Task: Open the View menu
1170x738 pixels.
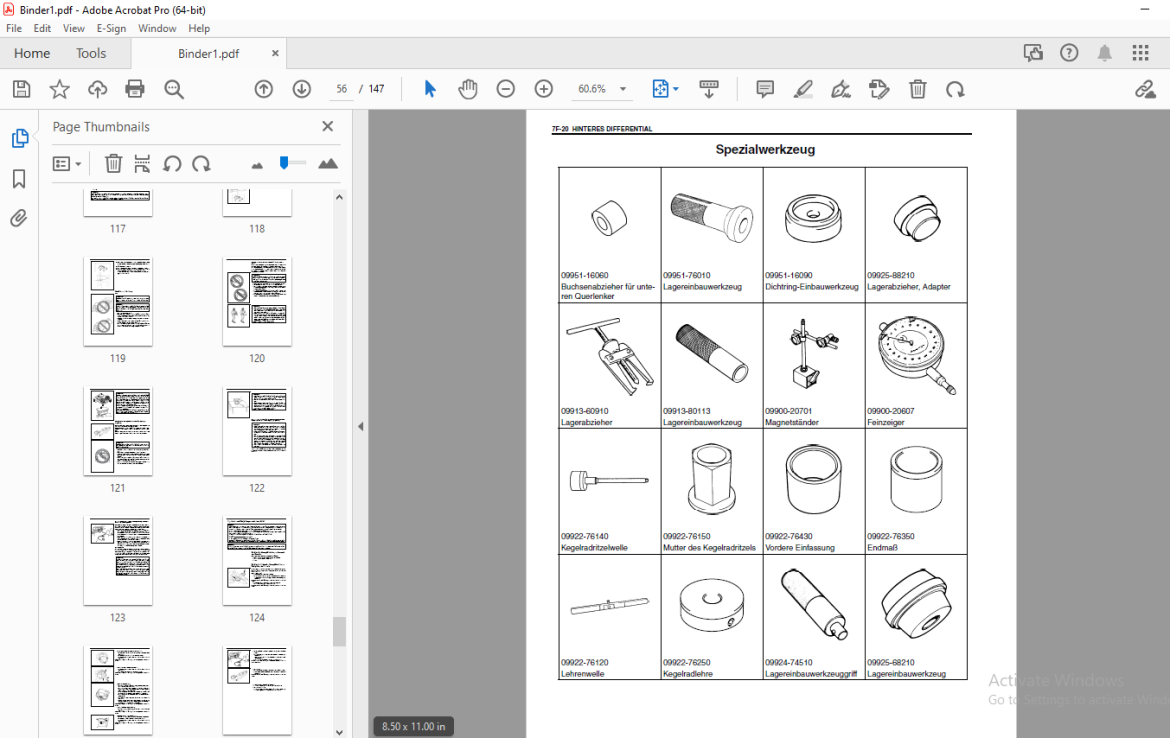Action: [x=74, y=28]
